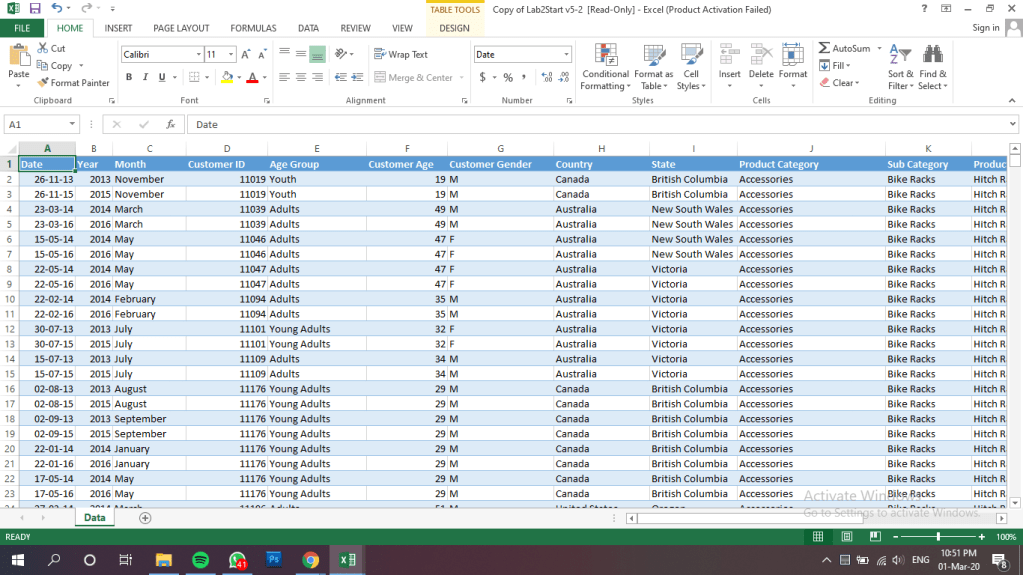
Task: Click the Sign in link
Action: coord(985,28)
